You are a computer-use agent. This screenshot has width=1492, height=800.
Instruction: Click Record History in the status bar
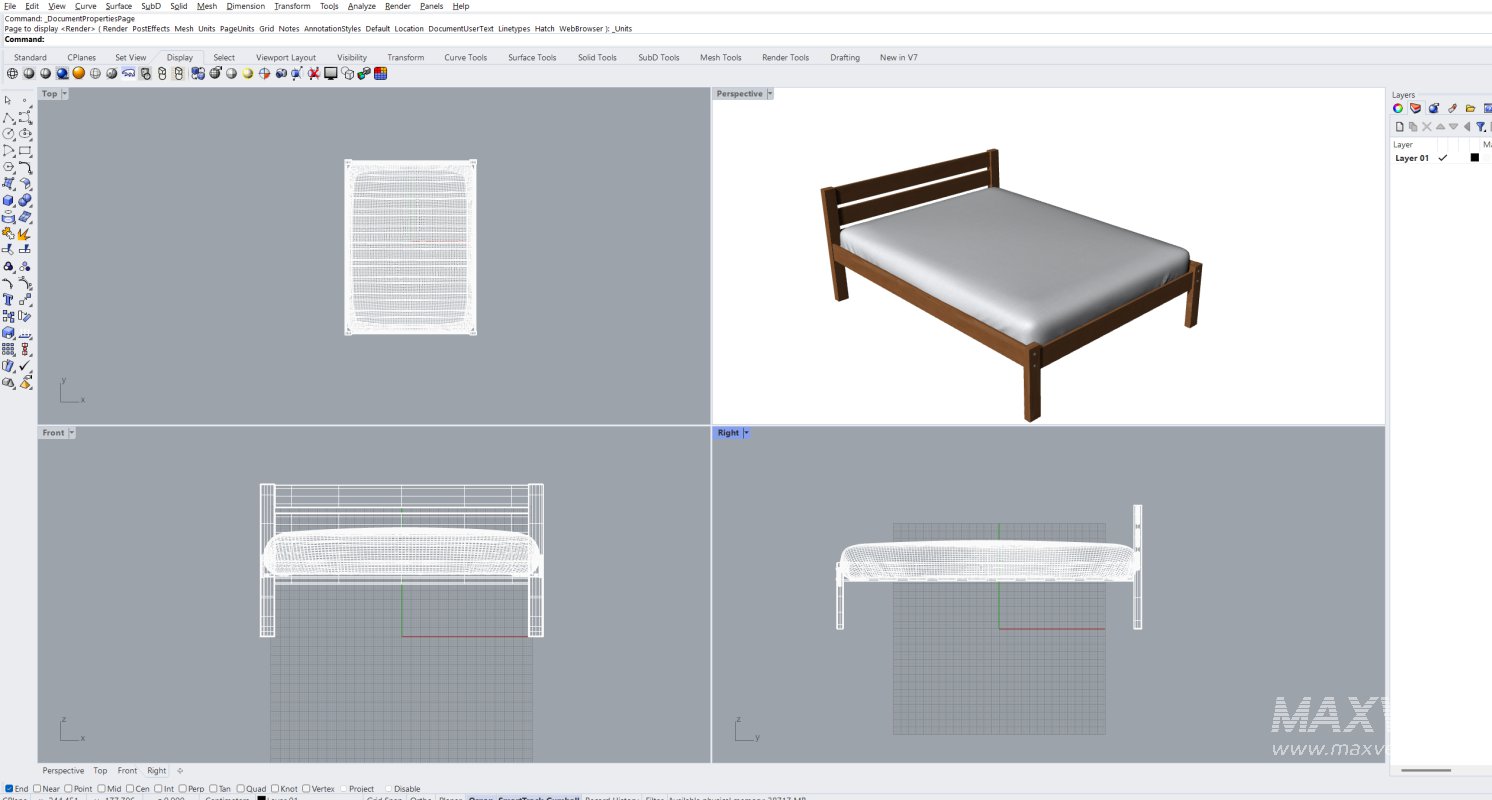[x=611, y=798]
